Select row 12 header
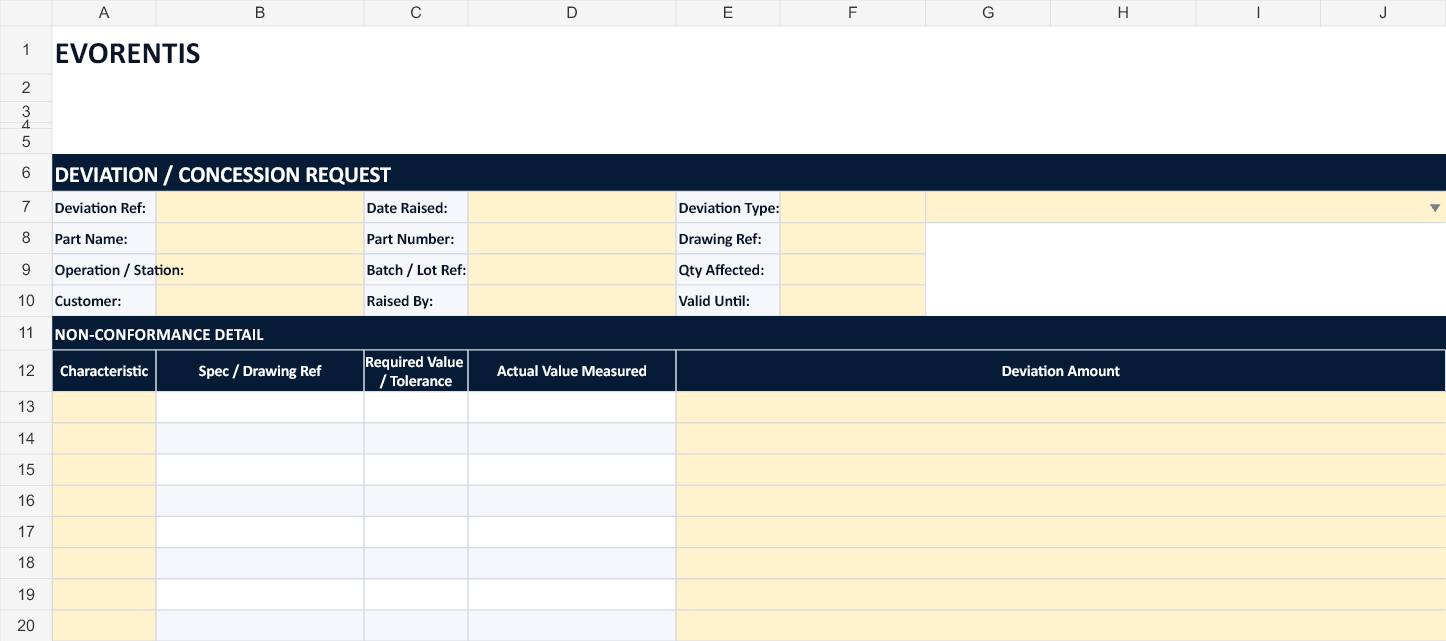Image resolution: width=1446 pixels, height=641 pixels. click(x=26, y=371)
